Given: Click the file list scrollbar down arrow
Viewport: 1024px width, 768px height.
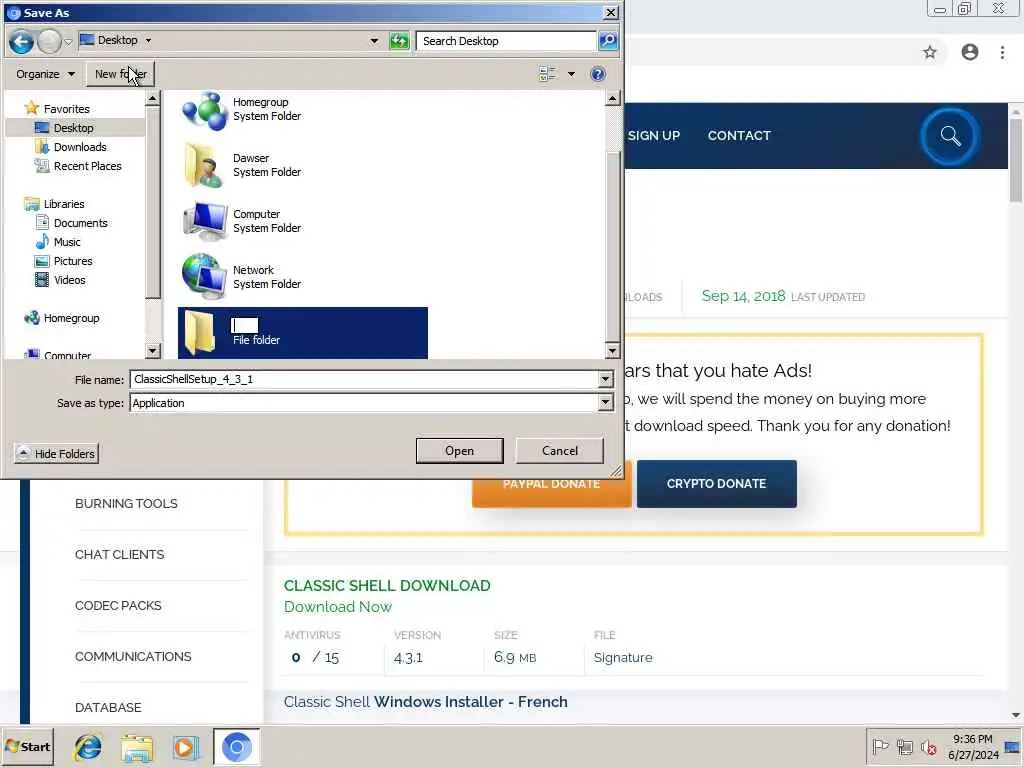Looking at the screenshot, I should 612,351.
